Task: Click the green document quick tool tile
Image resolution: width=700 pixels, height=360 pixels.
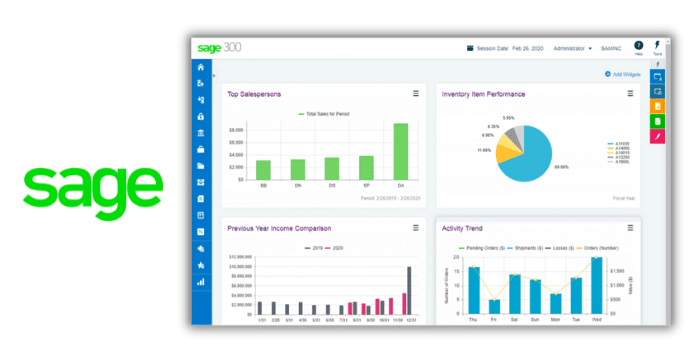Action: tap(658, 121)
